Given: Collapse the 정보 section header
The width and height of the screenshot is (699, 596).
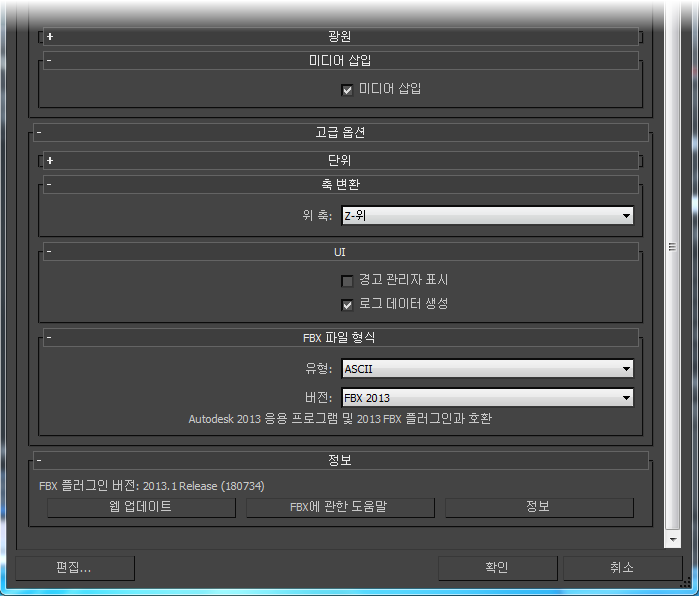Looking at the screenshot, I should point(341,460).
